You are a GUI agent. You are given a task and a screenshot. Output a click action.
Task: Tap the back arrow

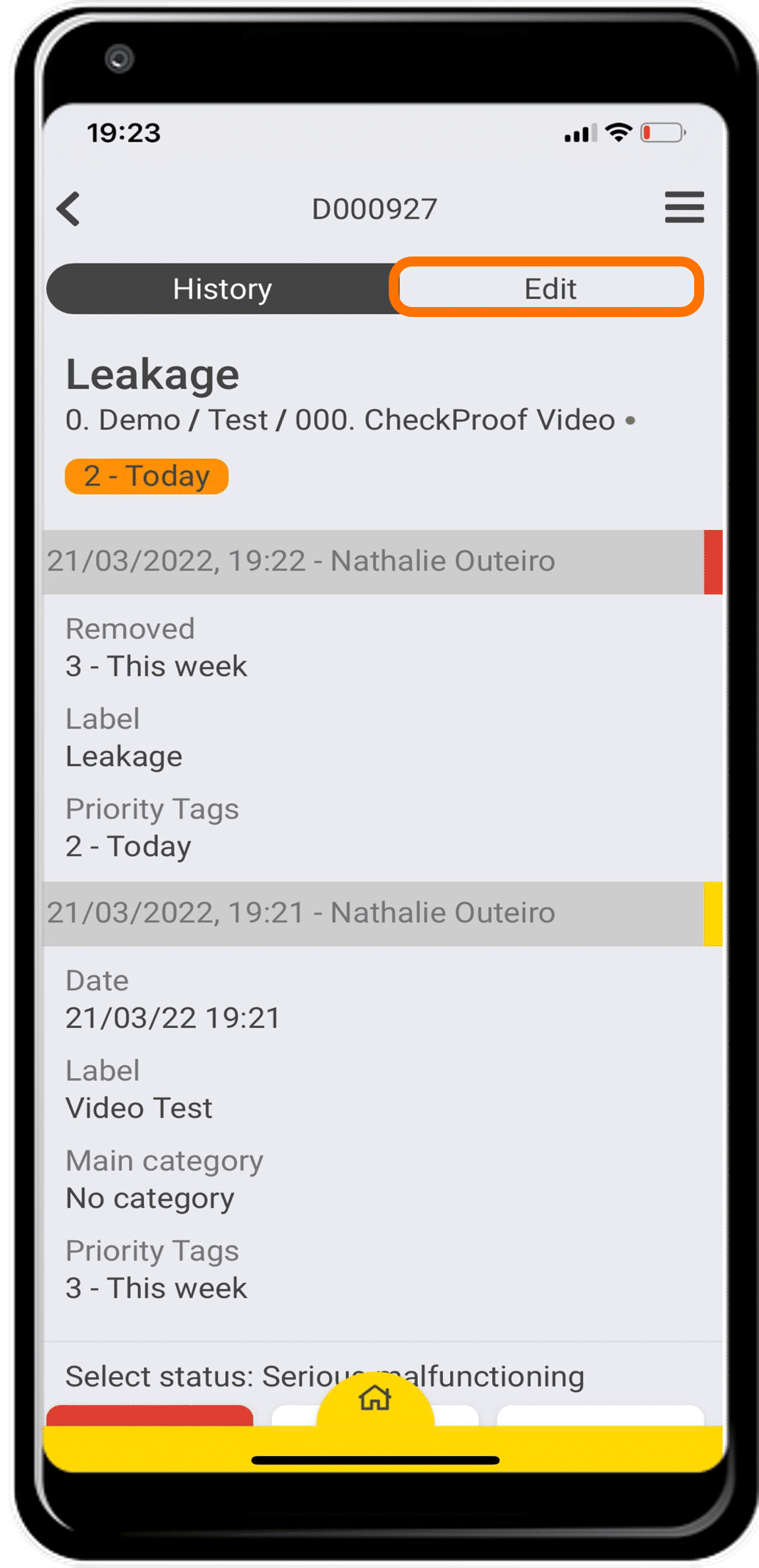69,209
